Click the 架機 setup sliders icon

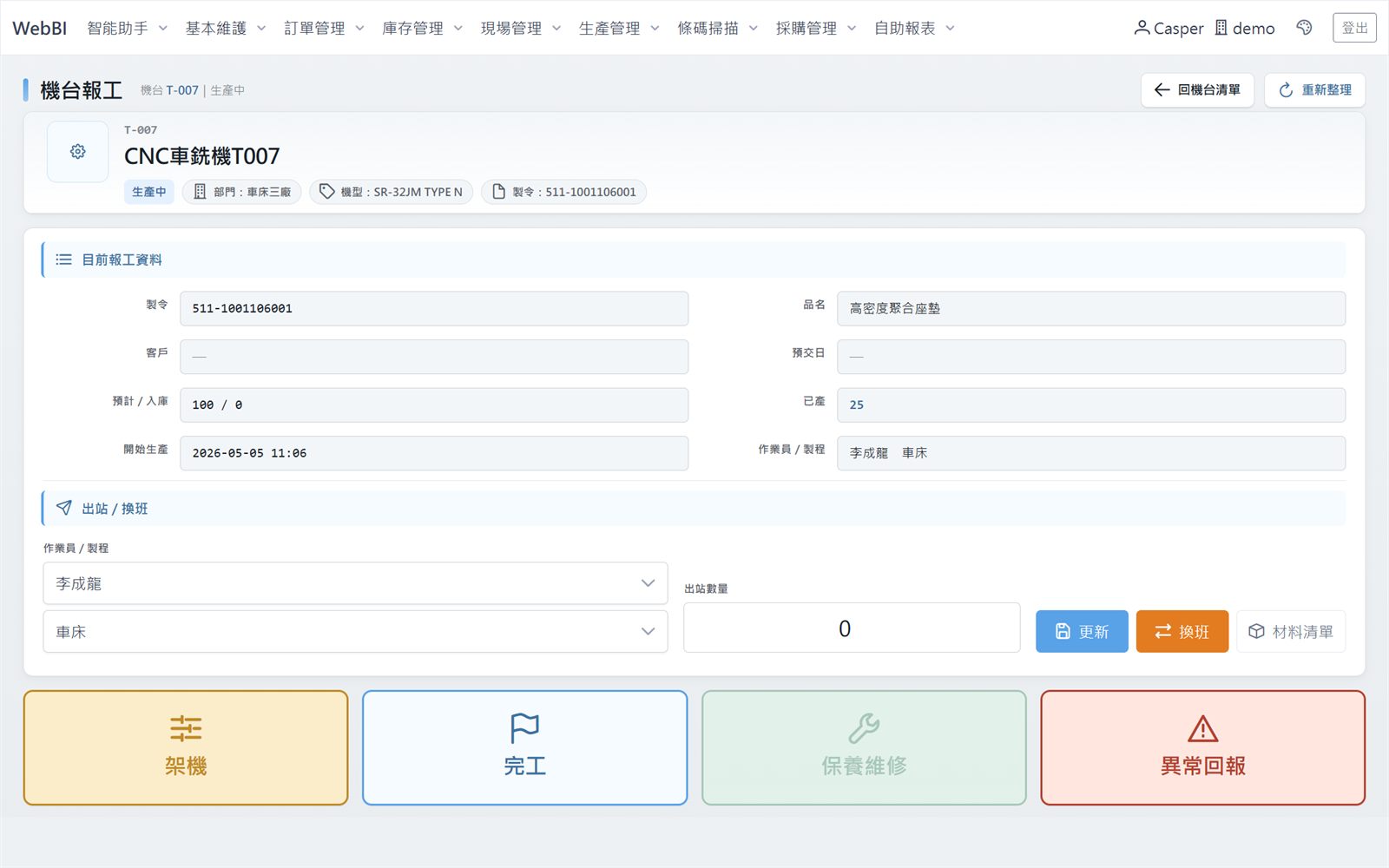tap(186, 728)
